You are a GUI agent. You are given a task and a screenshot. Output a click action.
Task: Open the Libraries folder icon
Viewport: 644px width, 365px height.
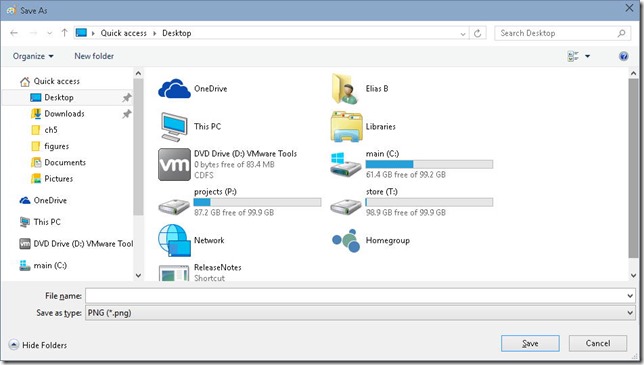point(346,127)
